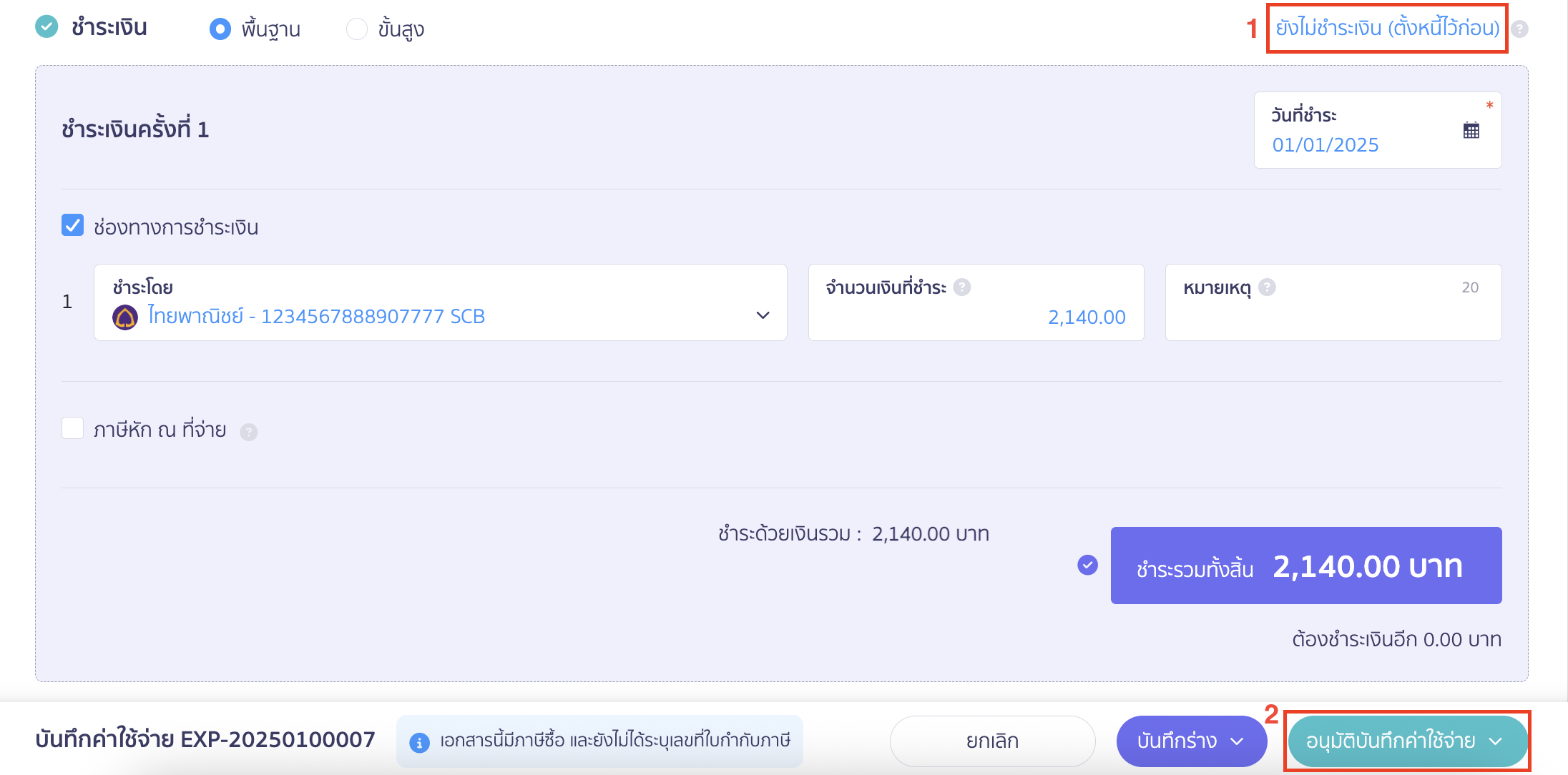Enable the ภาษีหัก ณ ที่จ่าย withholding tax checkbox
Image resolution: width=1568 pixels, height=775 pixels.
(x=72, y=428)
